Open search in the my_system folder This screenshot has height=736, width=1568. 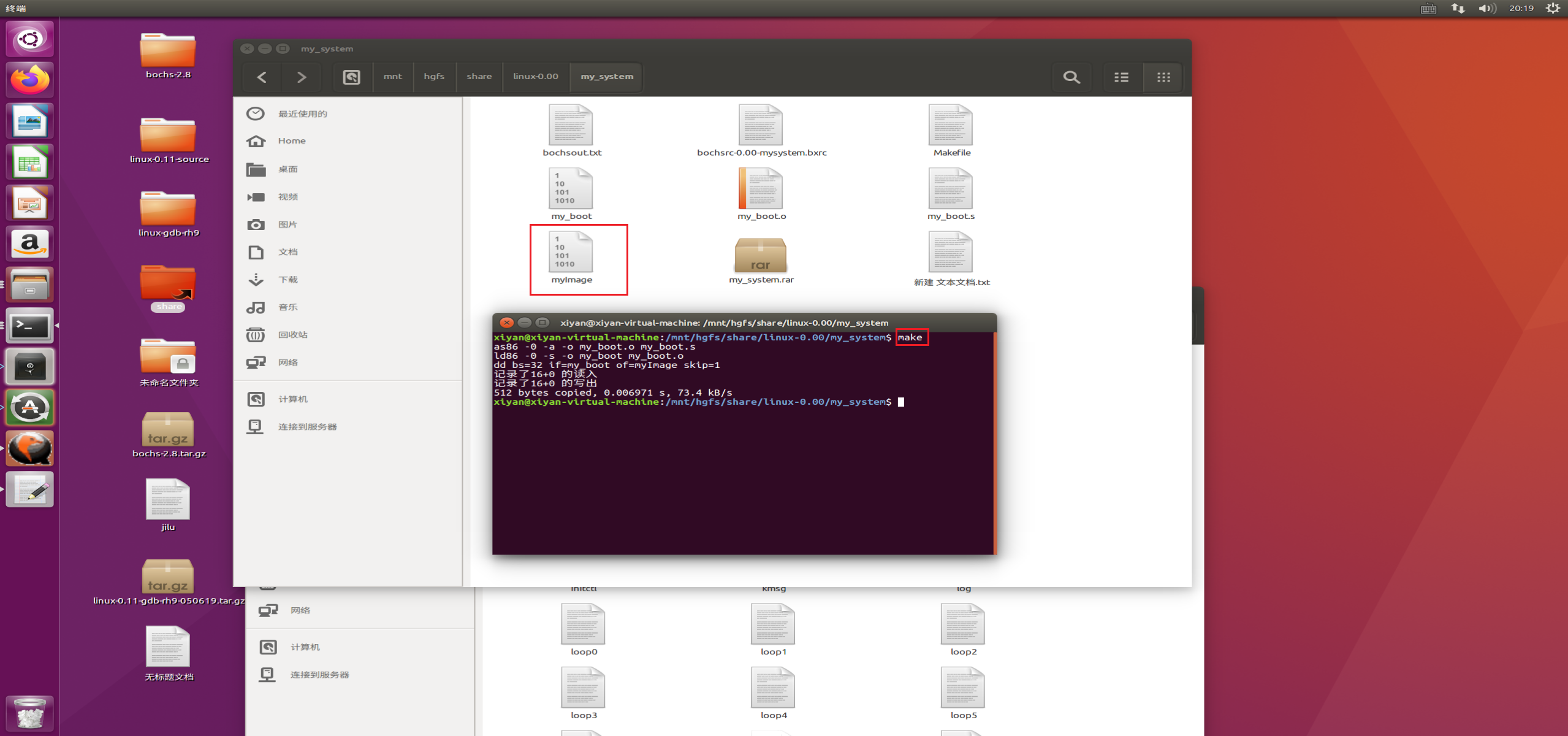[1071, 77]
